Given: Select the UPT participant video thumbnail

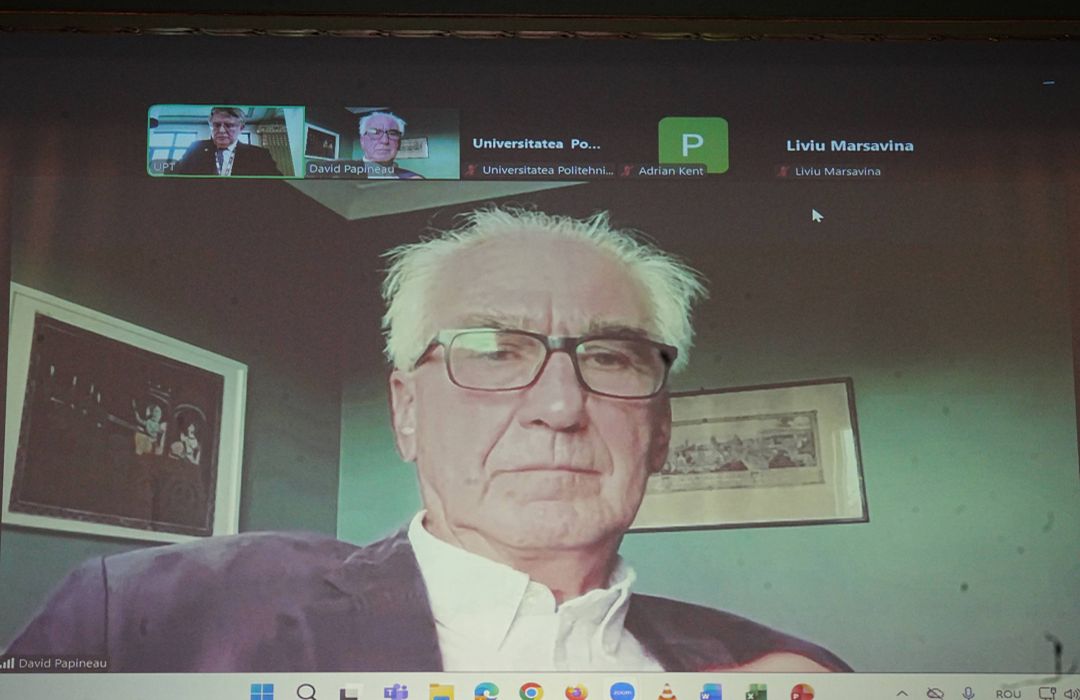Looking at the screenshot, I should click(x=226, y=141).
